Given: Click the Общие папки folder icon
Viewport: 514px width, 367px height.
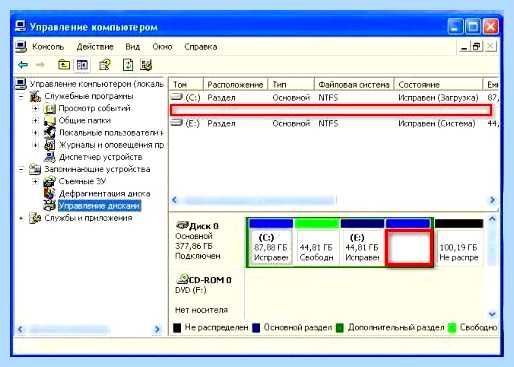Looking at the screenshot, I should pos(49,121).
